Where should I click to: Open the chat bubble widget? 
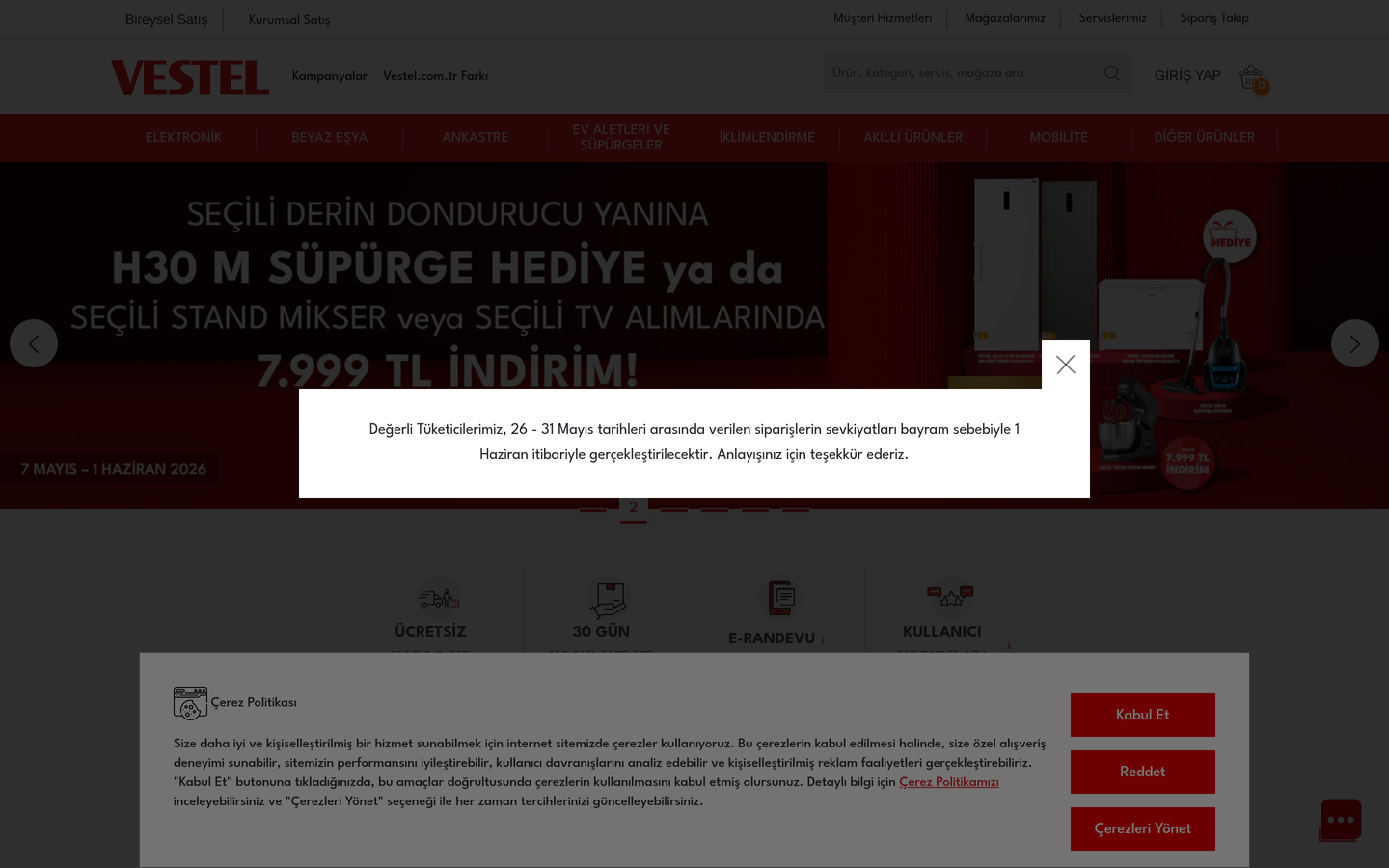coord(1340,820)
